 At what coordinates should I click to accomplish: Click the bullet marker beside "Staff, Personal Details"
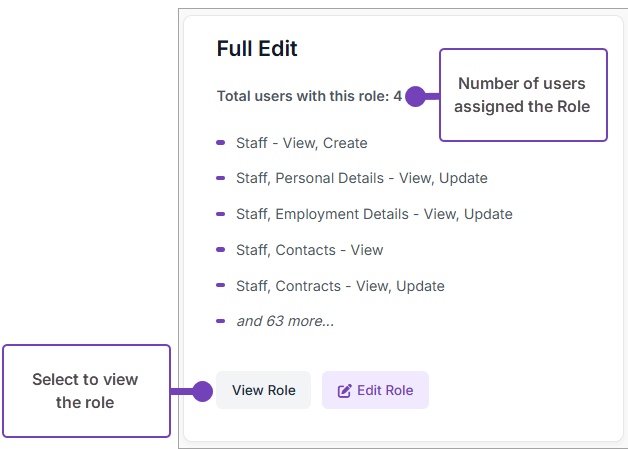220,178
